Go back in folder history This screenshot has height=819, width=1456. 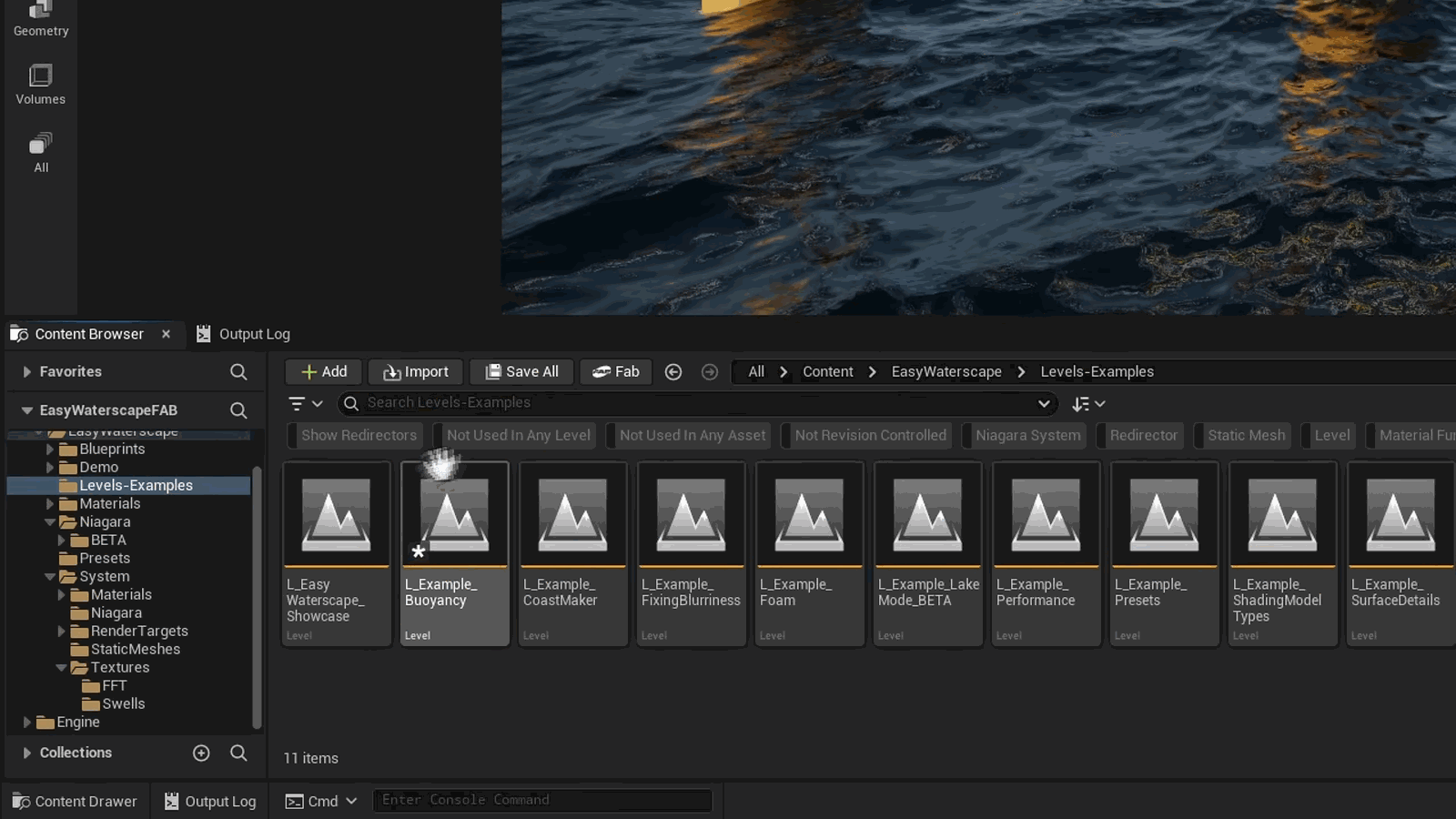[673, 372]
